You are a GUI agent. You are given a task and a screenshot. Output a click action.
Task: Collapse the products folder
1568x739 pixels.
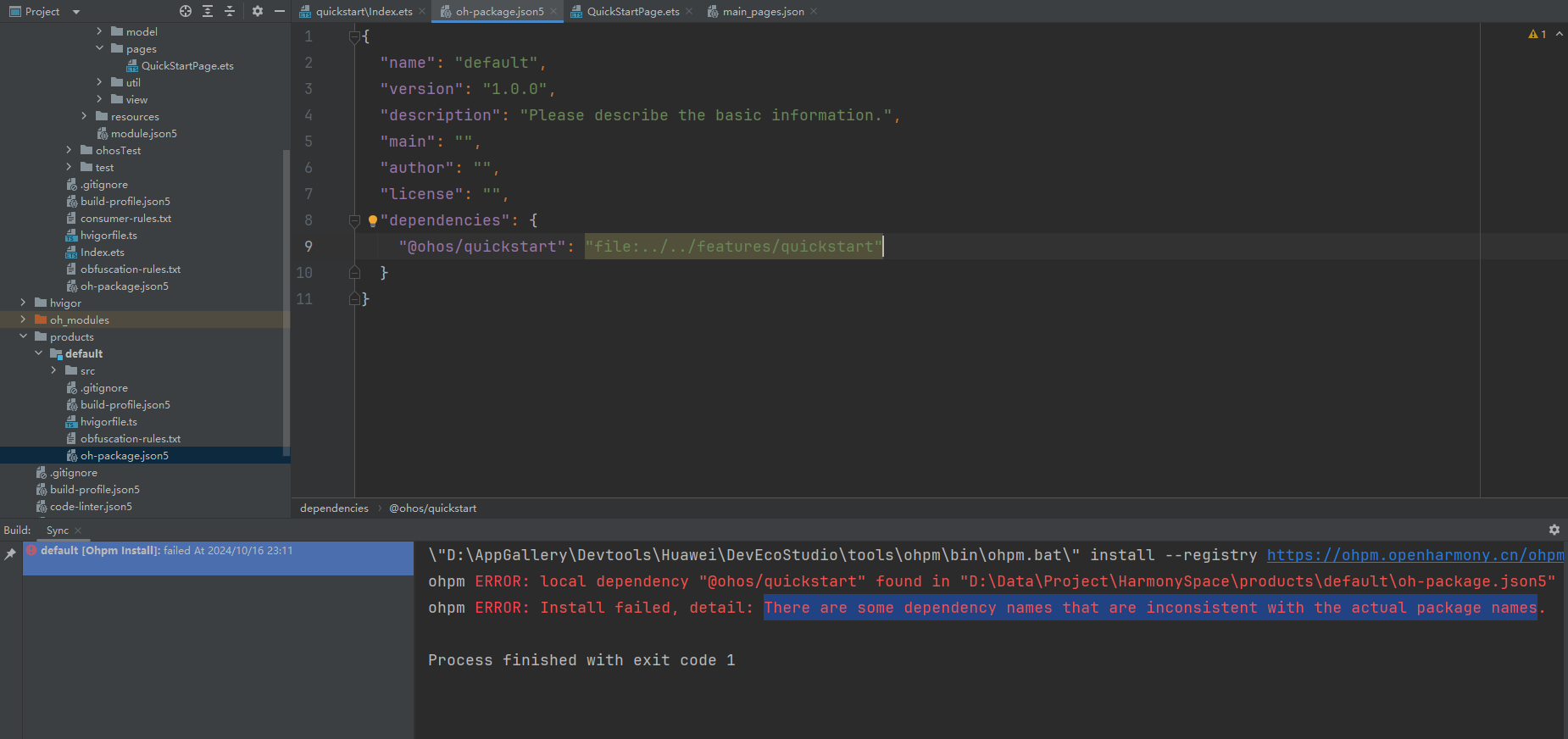23,336
